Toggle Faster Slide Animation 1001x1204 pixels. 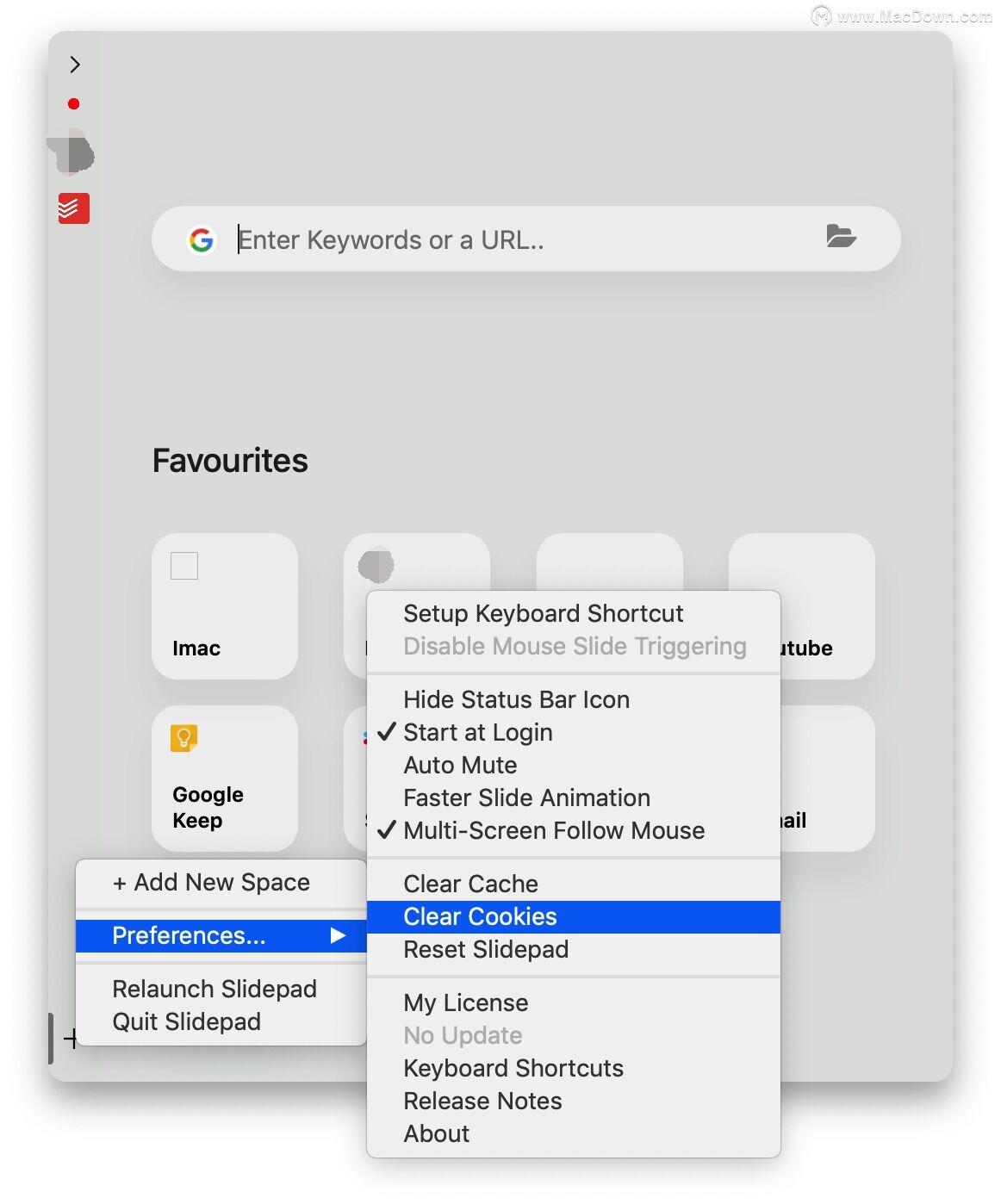[574, 797]
